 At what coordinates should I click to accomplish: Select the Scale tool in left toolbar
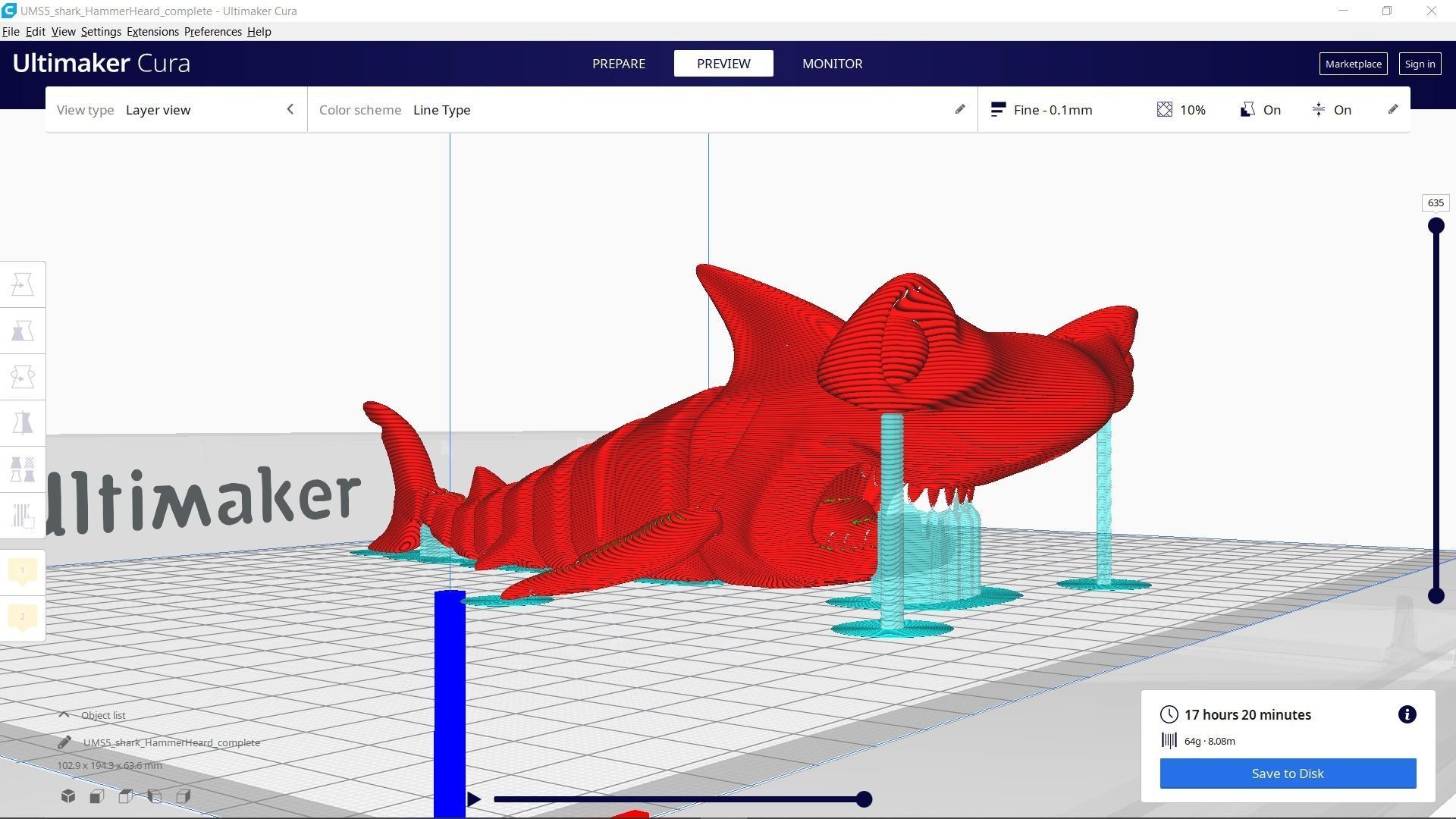pyautogui.click(x=23, y=331)
